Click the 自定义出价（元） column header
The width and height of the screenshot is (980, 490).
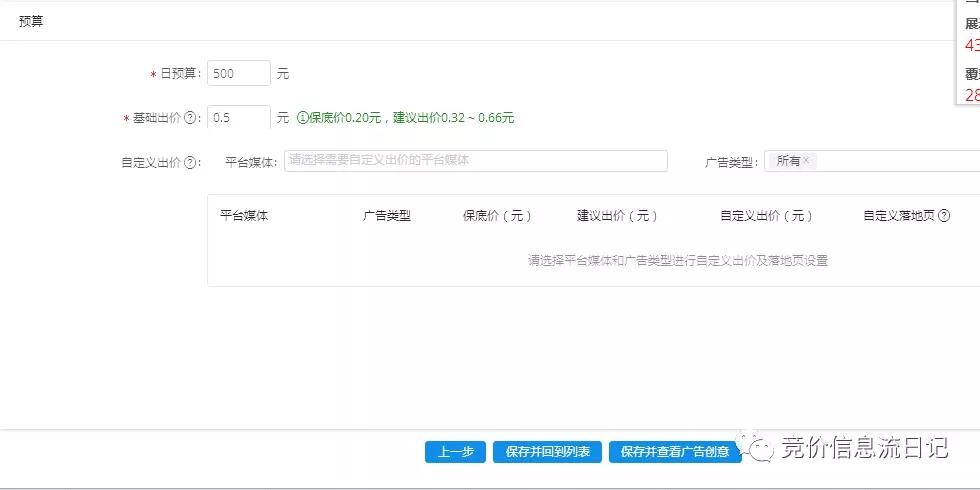pyautogui.click(x=767, y=216)
